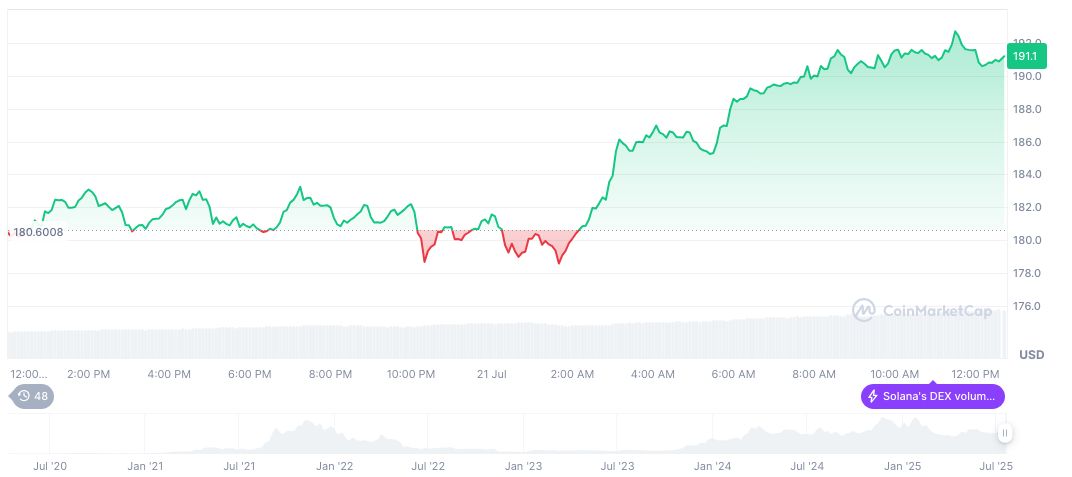The height and width of the screenshot is (477, 1072).
Task: Click the 6:00 PM time axis label
Action: [x=250, y=374]
